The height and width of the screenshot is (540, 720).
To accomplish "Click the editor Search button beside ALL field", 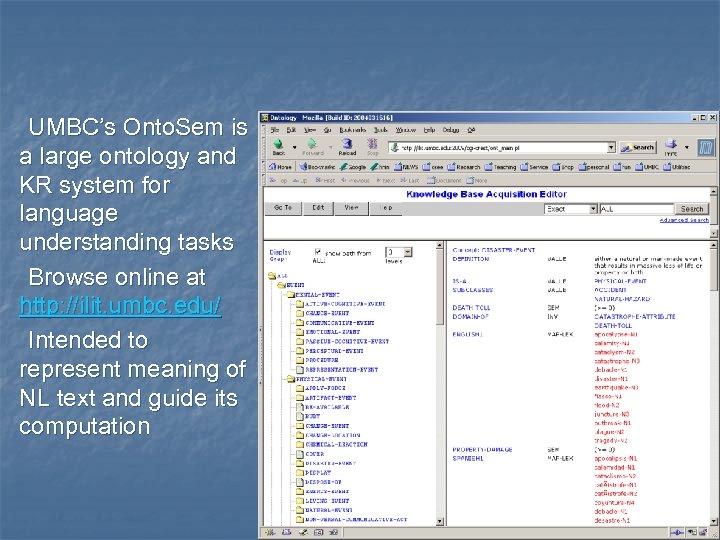I will pos(692,209).
